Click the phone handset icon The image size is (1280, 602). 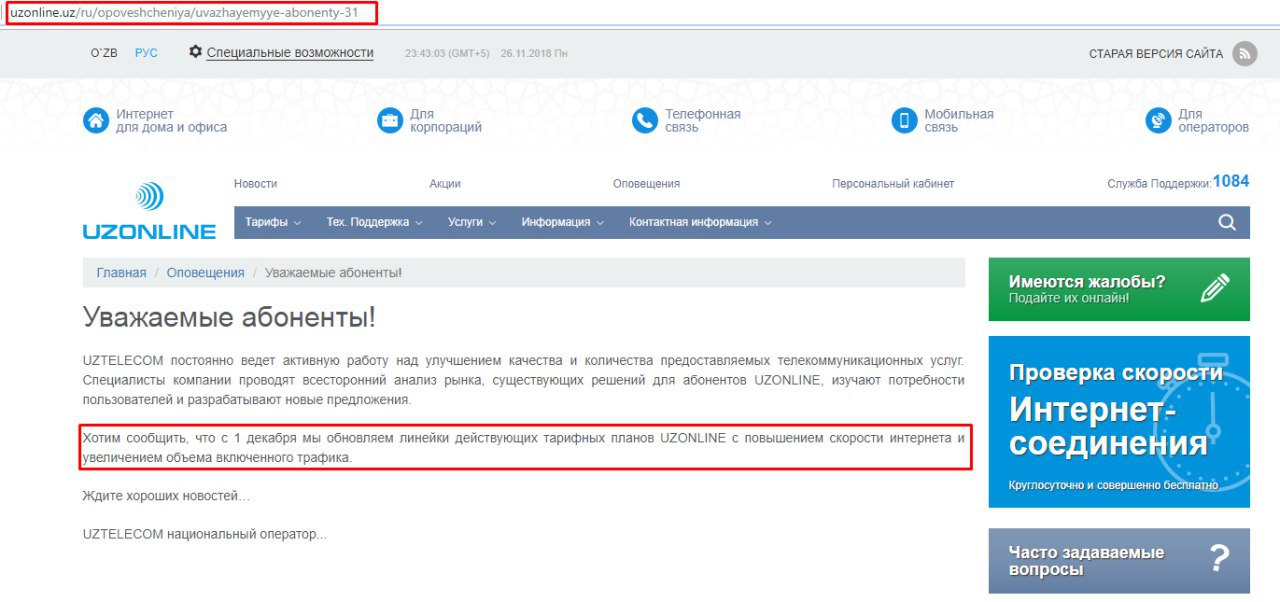point(645,121)
